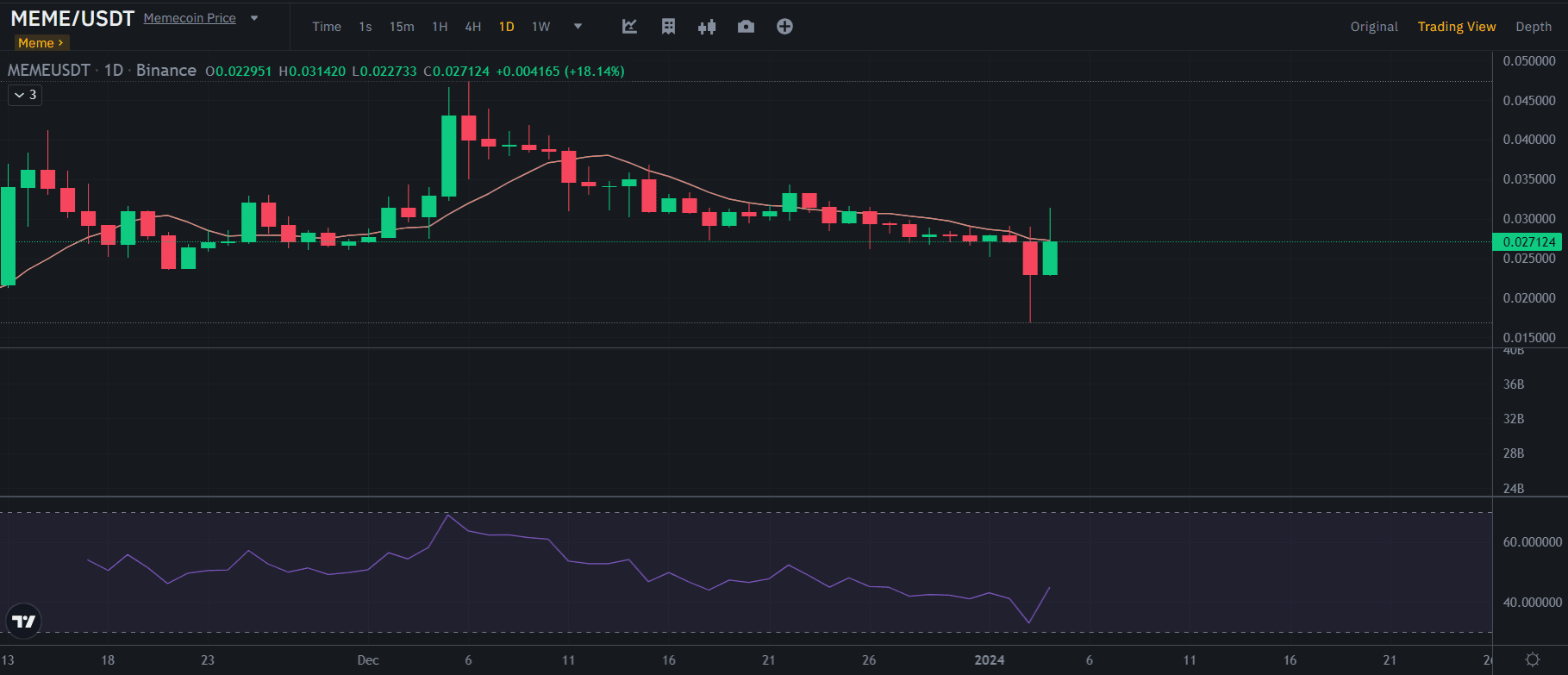Select the 1s time interval
The height and width of the screenshot is (675, 1568).
(365, 27)
